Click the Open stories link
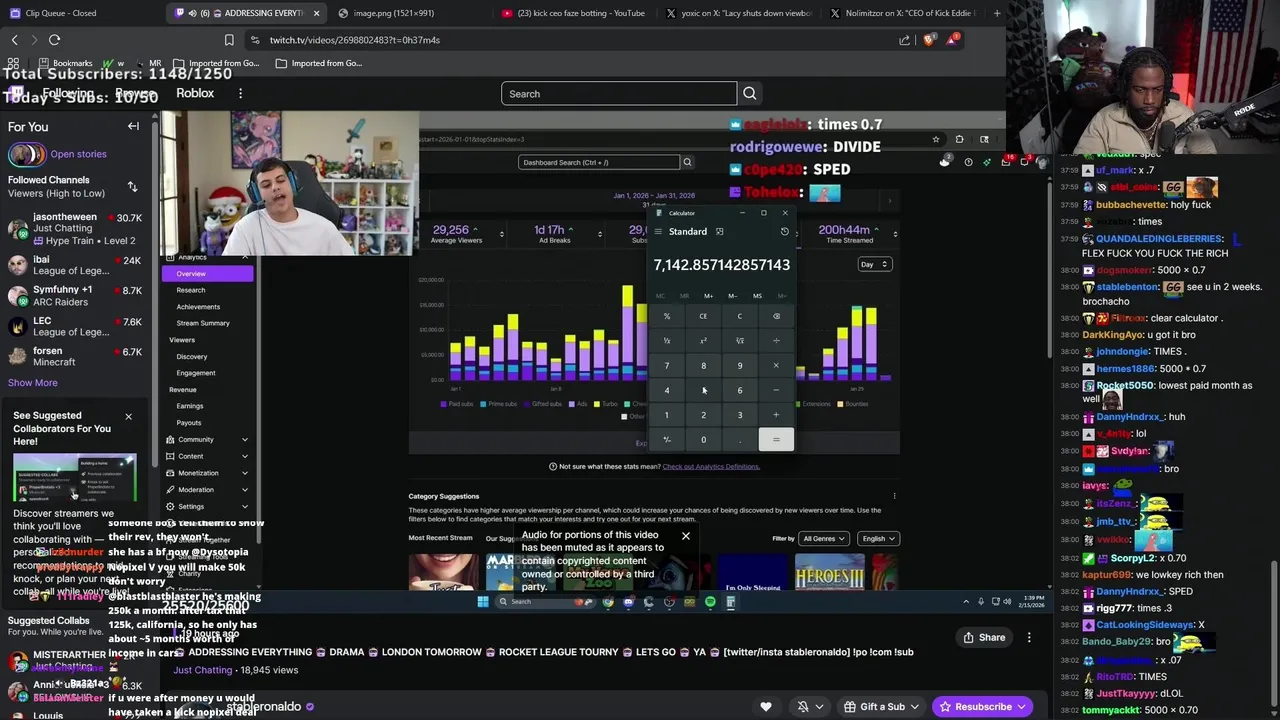This screenshot has width=1280, height=720. click(78, 154)
